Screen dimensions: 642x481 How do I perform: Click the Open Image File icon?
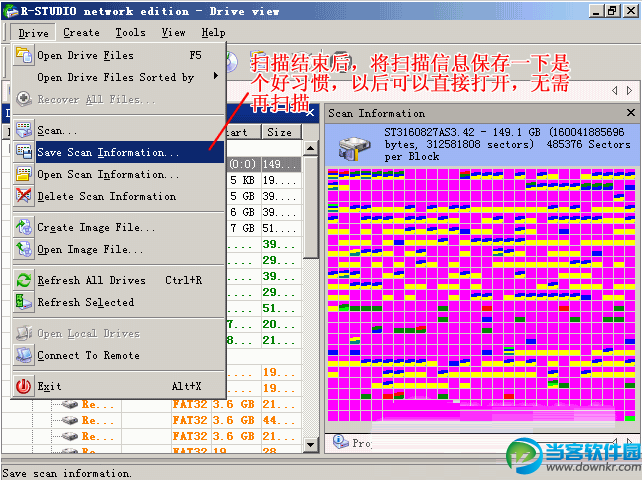(24, 248)
